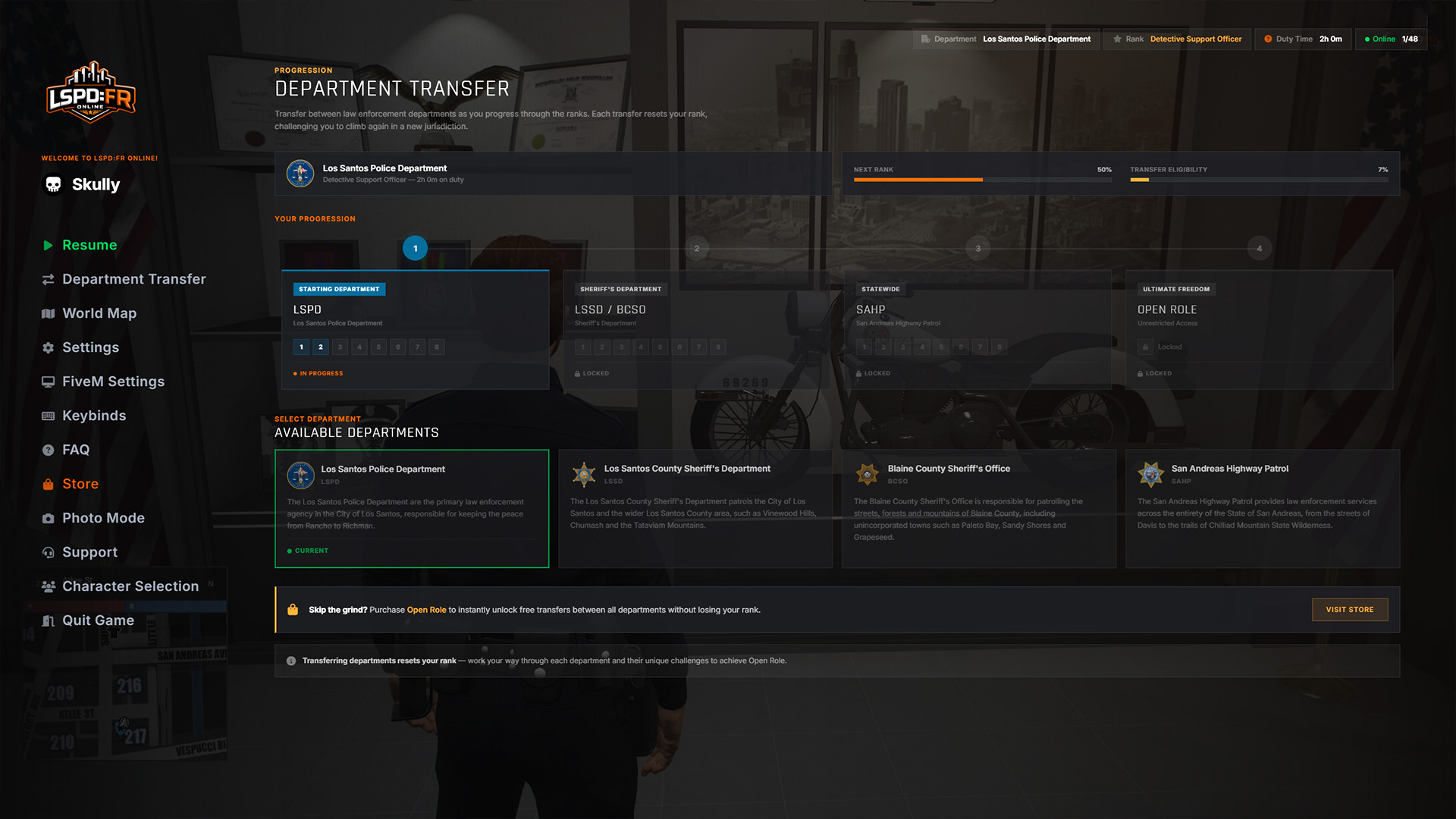The width and height of the screenshot is (1456, 819).
Task: Click the Keybinds keyboard icon
Action: (x=48, y=416)
